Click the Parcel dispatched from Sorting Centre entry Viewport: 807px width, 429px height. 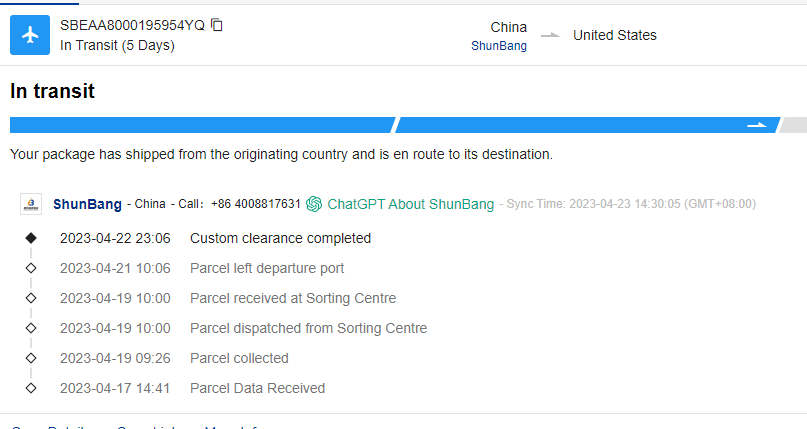point(308,328)
